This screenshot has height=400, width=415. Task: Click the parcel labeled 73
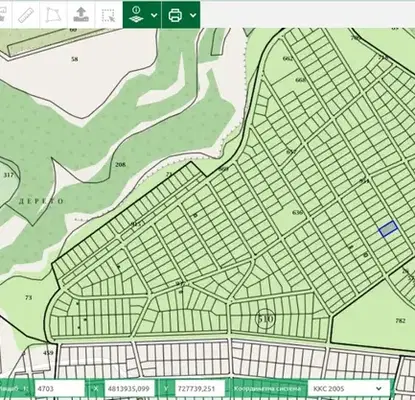click(x=29, y=297)
